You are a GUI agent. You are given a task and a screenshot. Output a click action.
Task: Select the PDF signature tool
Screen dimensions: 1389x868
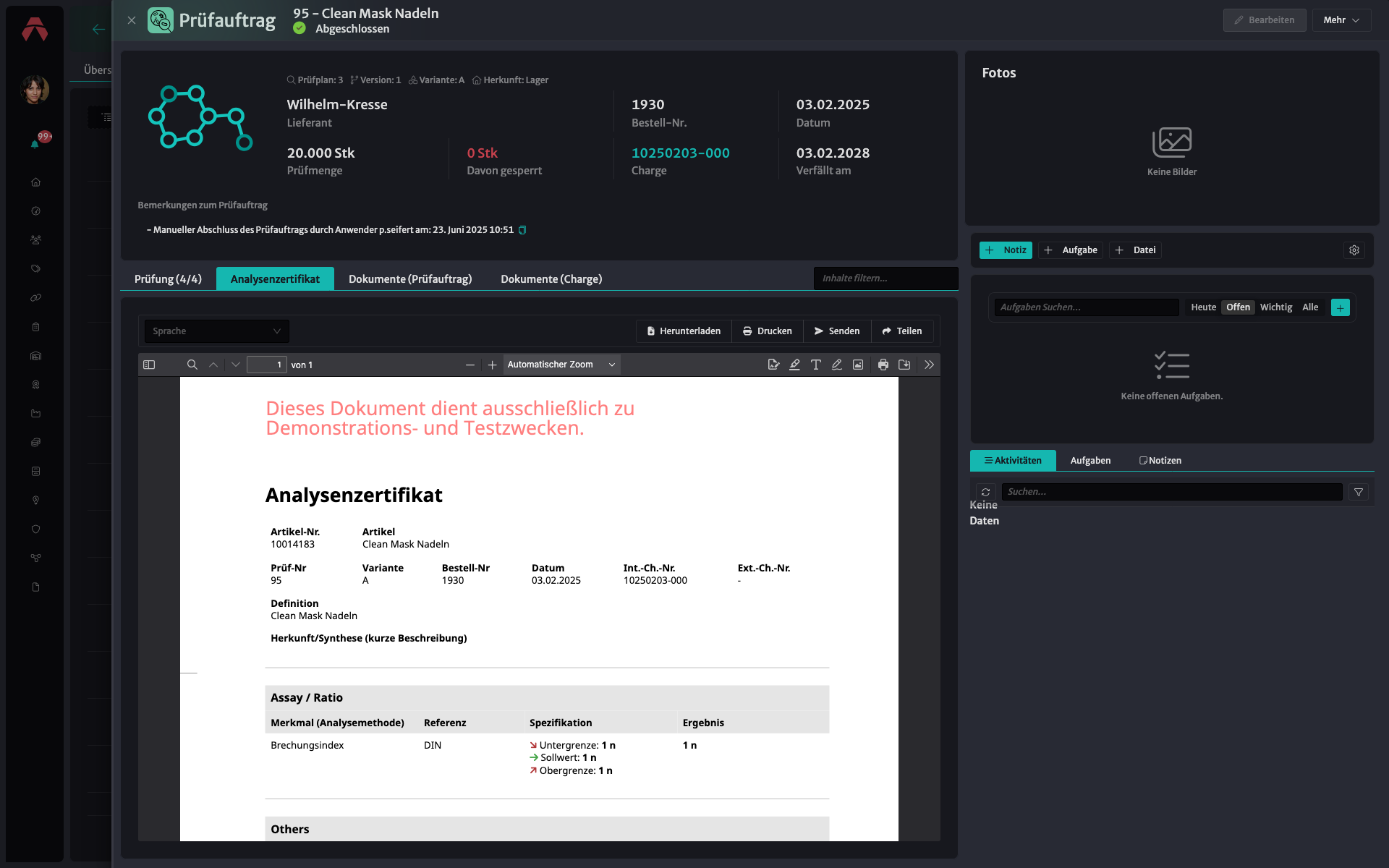(x=773, y=365)
